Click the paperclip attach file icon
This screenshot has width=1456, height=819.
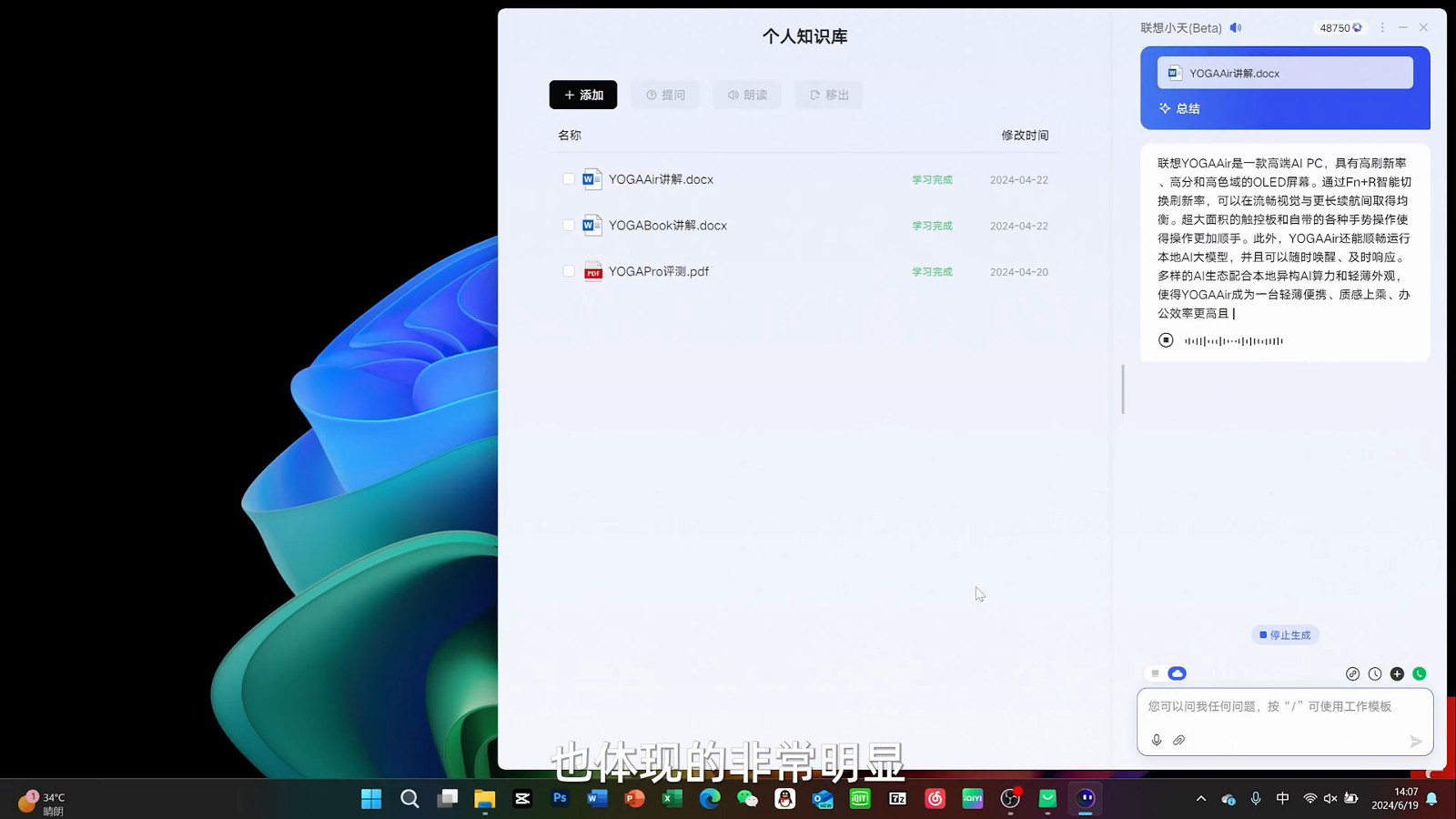click(1179, 741)
